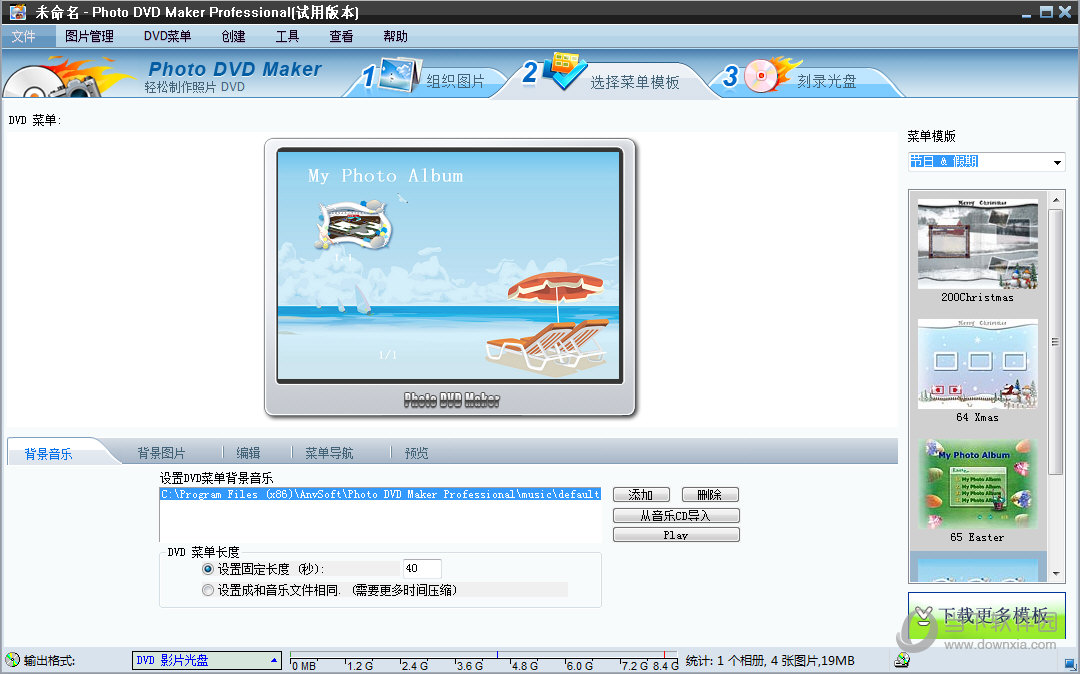Select the default music file path entry
The width and height of the screenshot is (1081, 674).
380,494
